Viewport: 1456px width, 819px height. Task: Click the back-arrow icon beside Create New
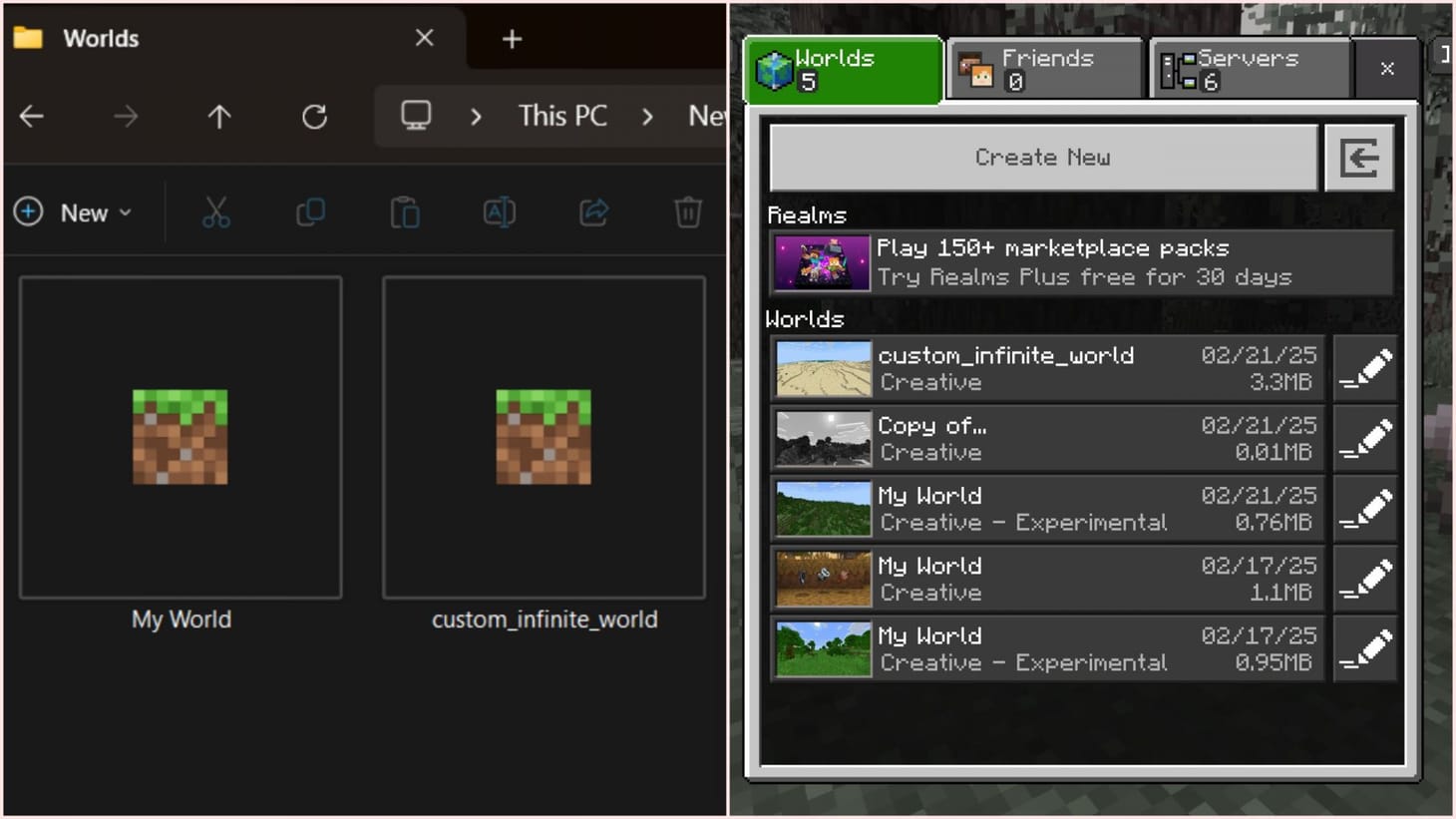(x=1359, y=157)
